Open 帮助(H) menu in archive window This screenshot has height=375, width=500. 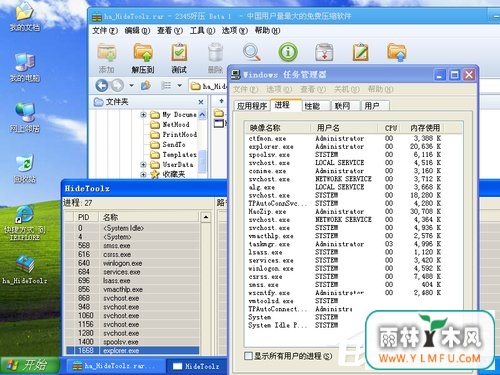point(267,31)
